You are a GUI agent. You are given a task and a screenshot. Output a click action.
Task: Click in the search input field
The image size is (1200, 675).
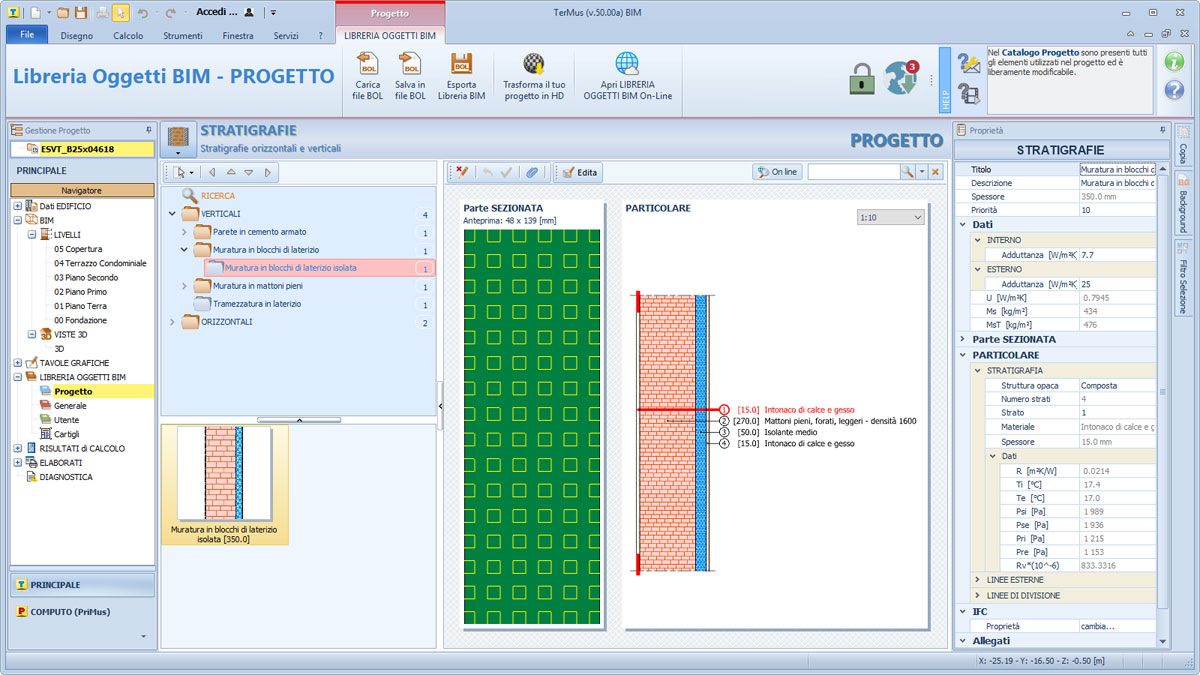tap(854, 172)
